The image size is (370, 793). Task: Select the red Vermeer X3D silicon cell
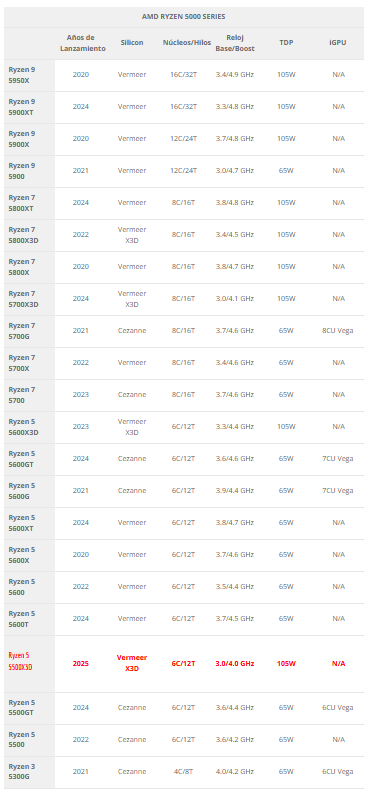tap(132, 663)
